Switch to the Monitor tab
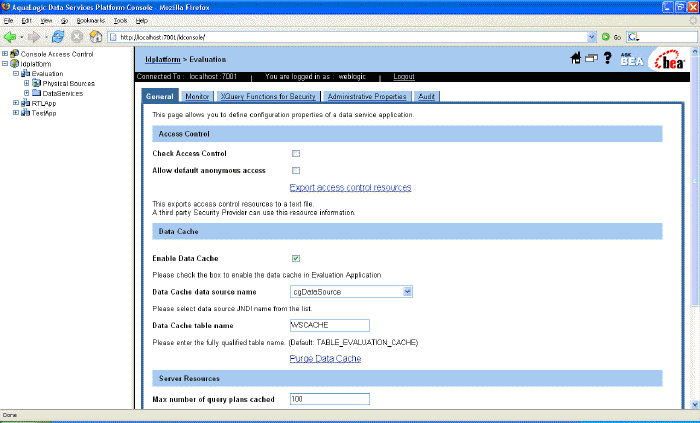The width and height of the screenshot is (700, 423). (197, 96)
